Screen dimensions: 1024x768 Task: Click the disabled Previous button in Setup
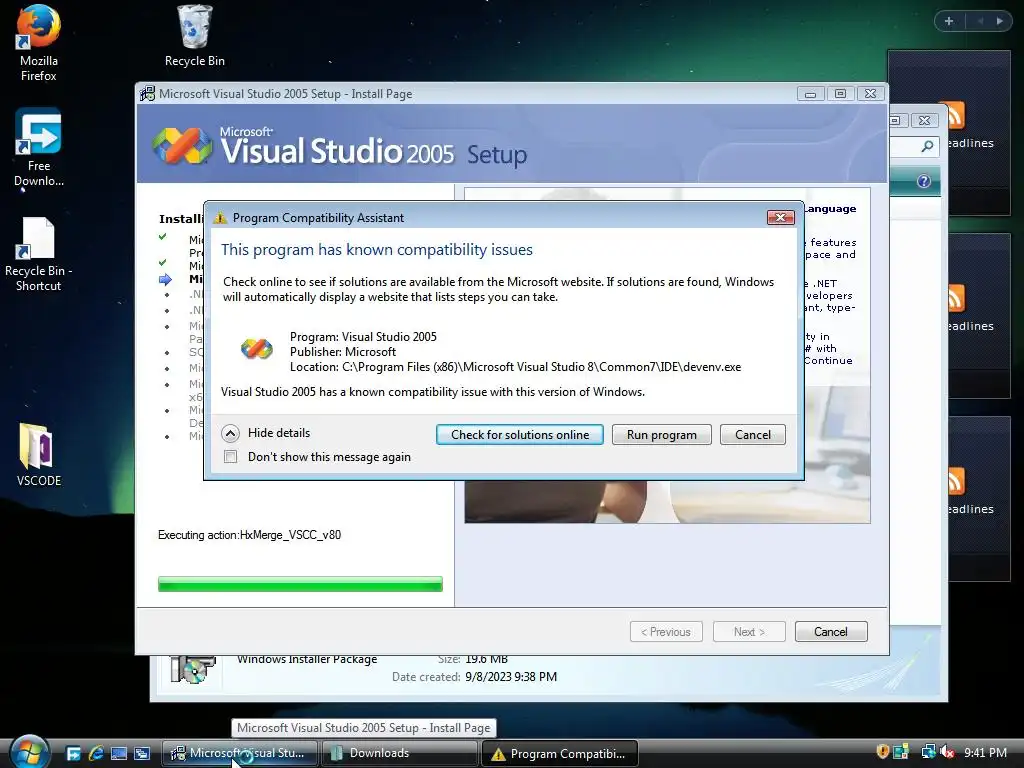click(666, 632)
